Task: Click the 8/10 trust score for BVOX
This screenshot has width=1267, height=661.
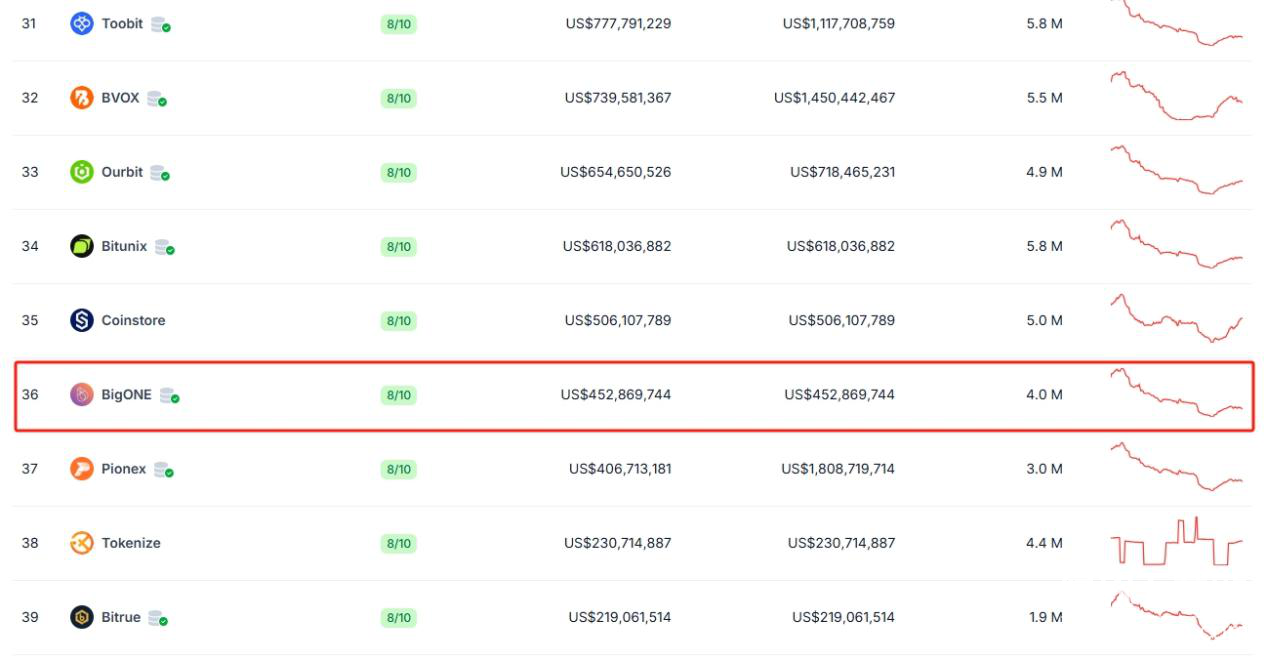Action: (398, 98)
